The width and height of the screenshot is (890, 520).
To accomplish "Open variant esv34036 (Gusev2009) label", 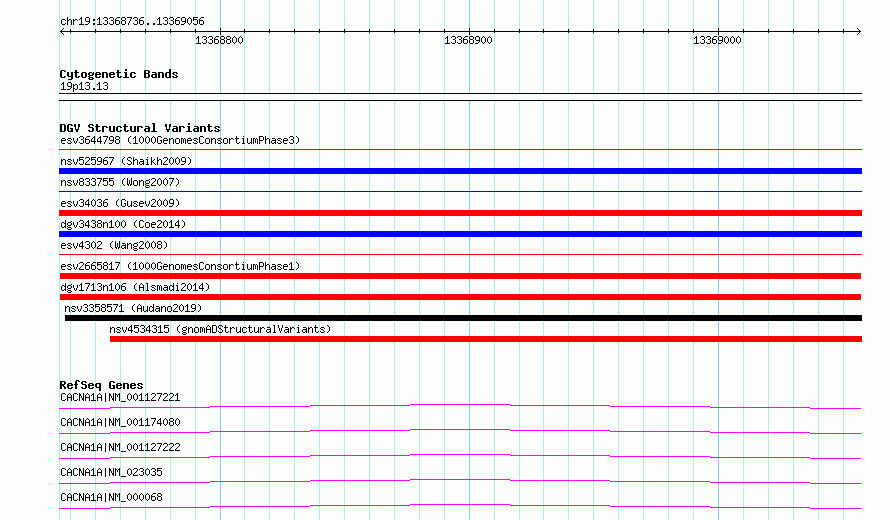I will [120, 203].
